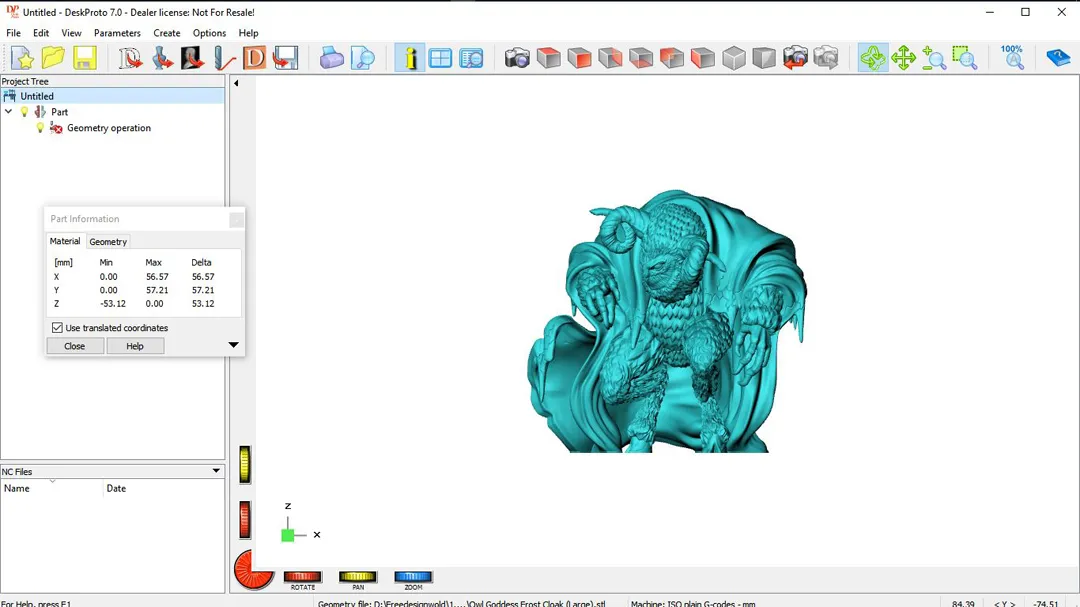
Task: Activate the green four-arrow pan mode icon
Action: tap(903, 58)
